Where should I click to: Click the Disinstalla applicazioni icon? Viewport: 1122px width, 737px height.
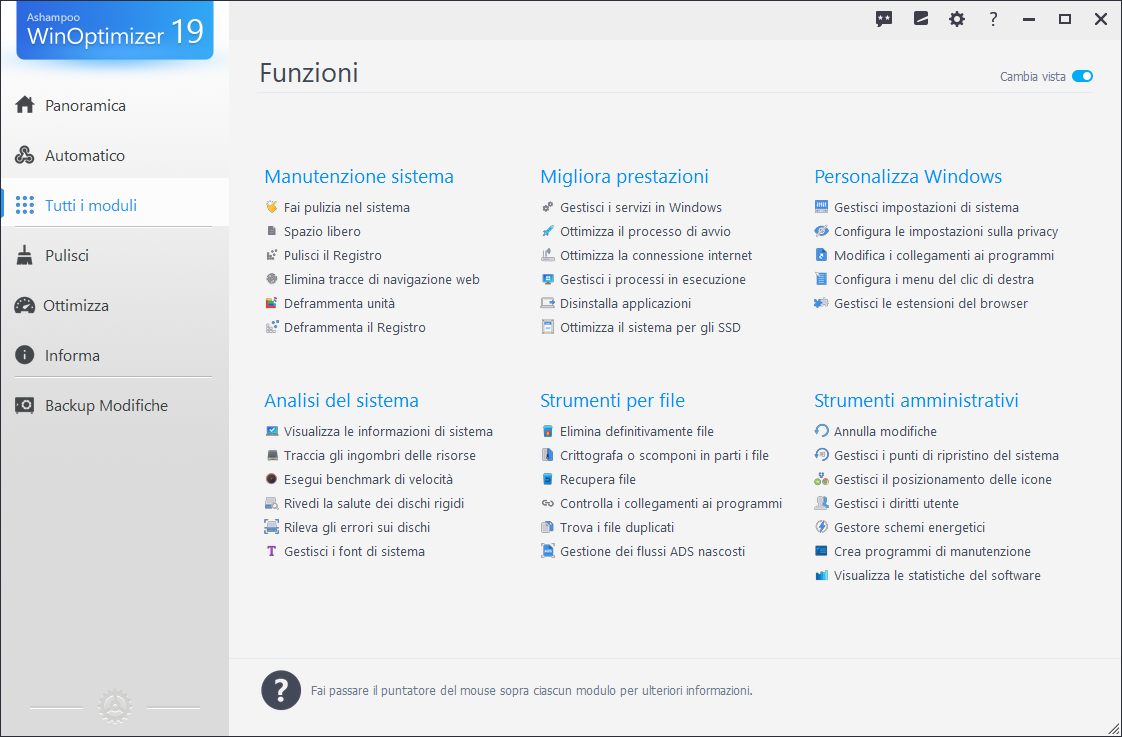coord(547,303)
